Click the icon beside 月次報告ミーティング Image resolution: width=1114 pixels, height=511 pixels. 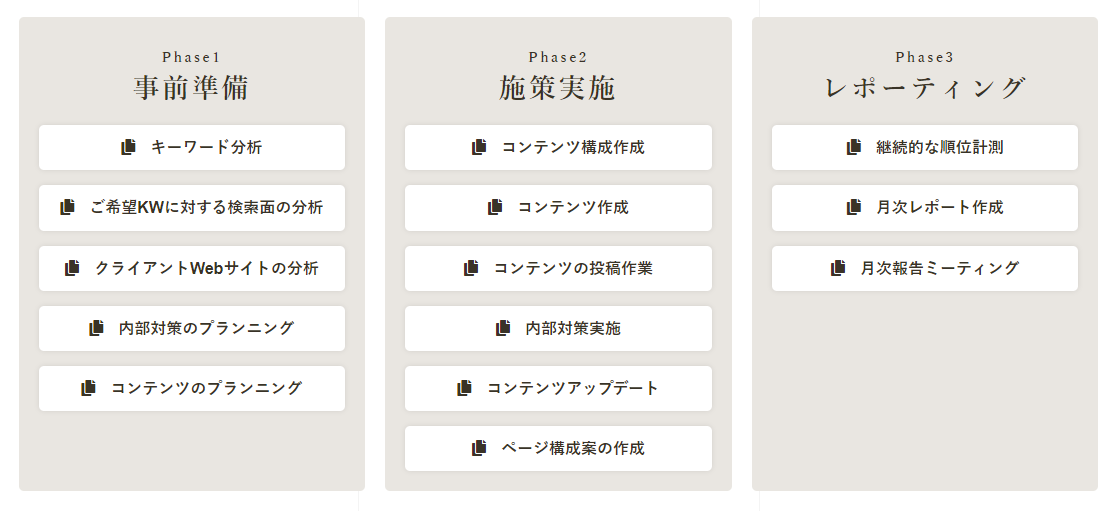point(838,268)
